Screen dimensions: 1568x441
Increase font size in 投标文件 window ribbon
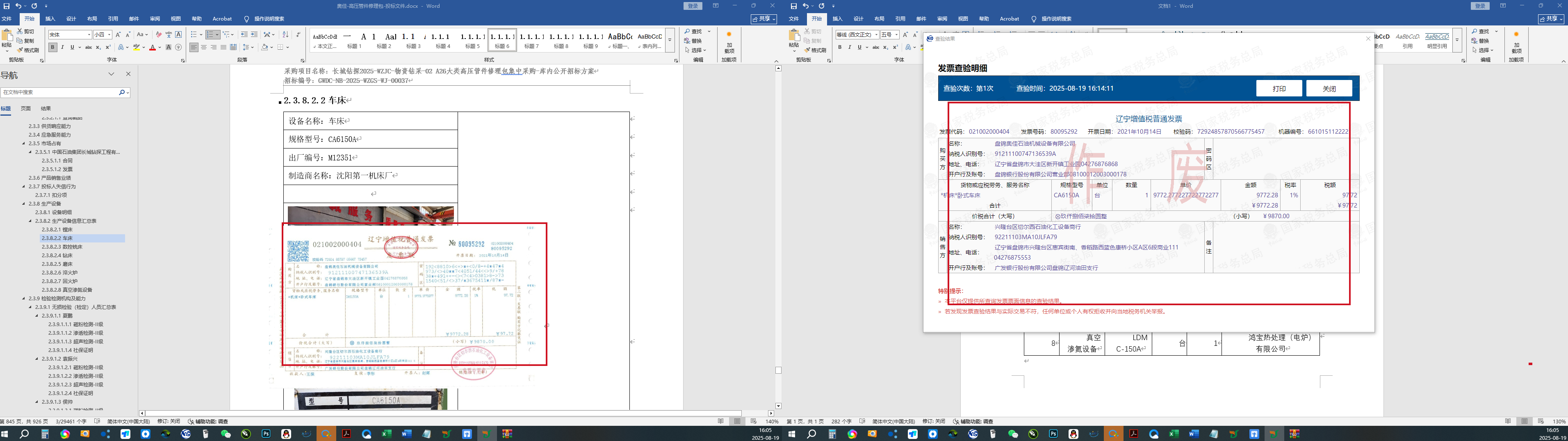(x=118, y=35)
